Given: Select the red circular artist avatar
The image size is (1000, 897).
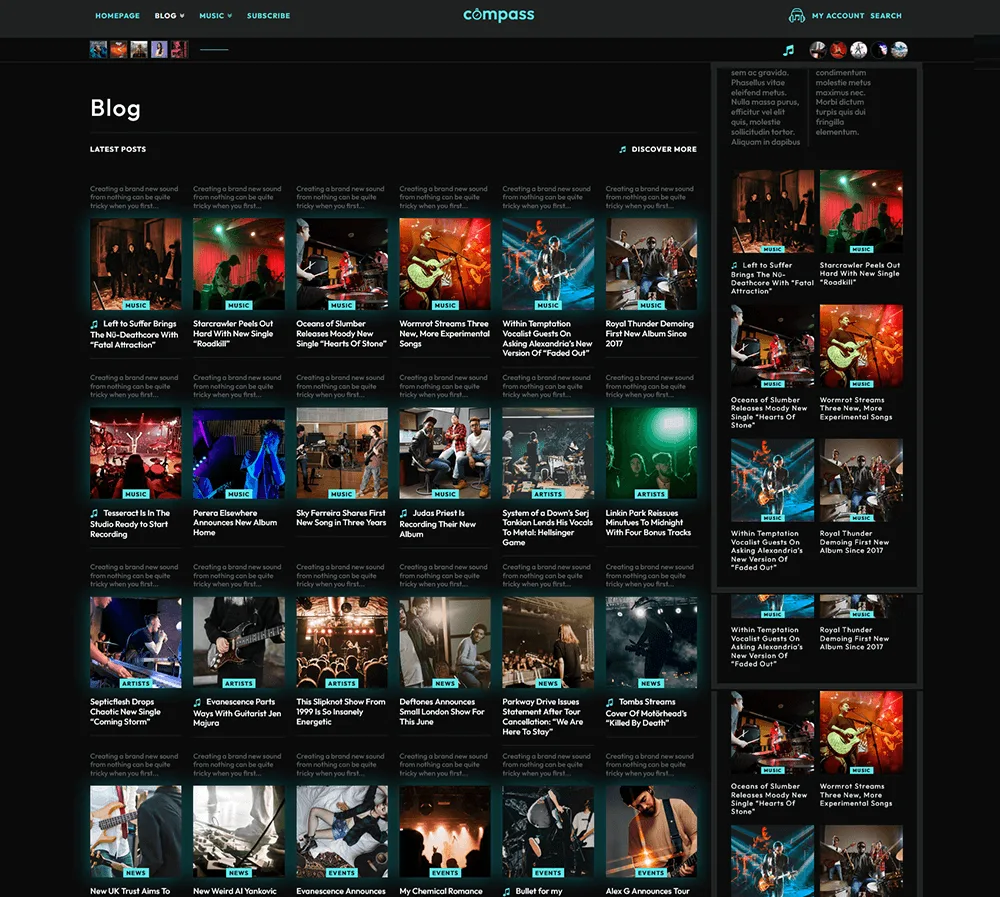Looking at the screenshot, I should (x=838, y=50).
